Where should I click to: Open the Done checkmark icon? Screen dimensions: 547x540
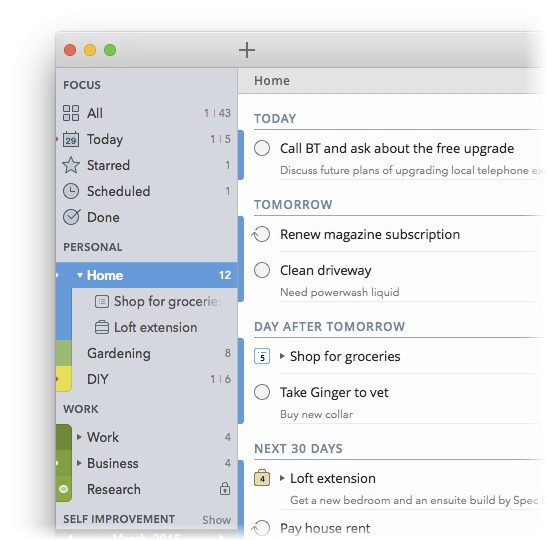(x=72, y=217)
